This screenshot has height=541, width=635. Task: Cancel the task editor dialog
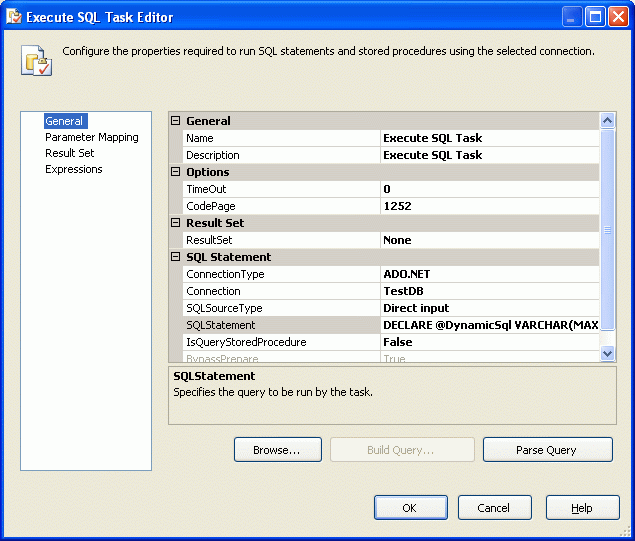[494, 507]
